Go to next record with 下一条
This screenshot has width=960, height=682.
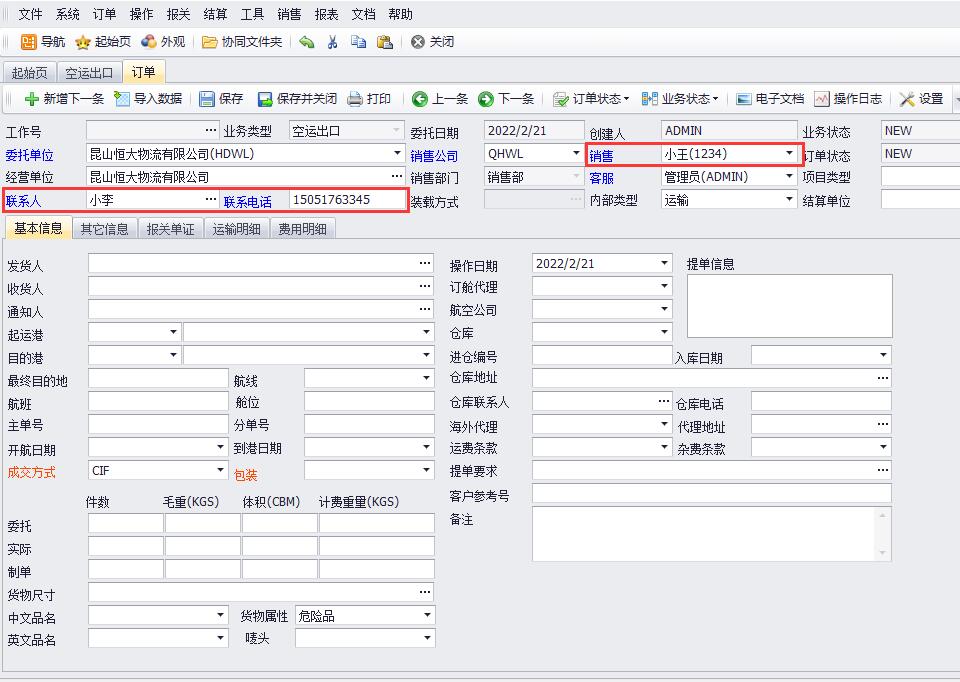[506, 99]
